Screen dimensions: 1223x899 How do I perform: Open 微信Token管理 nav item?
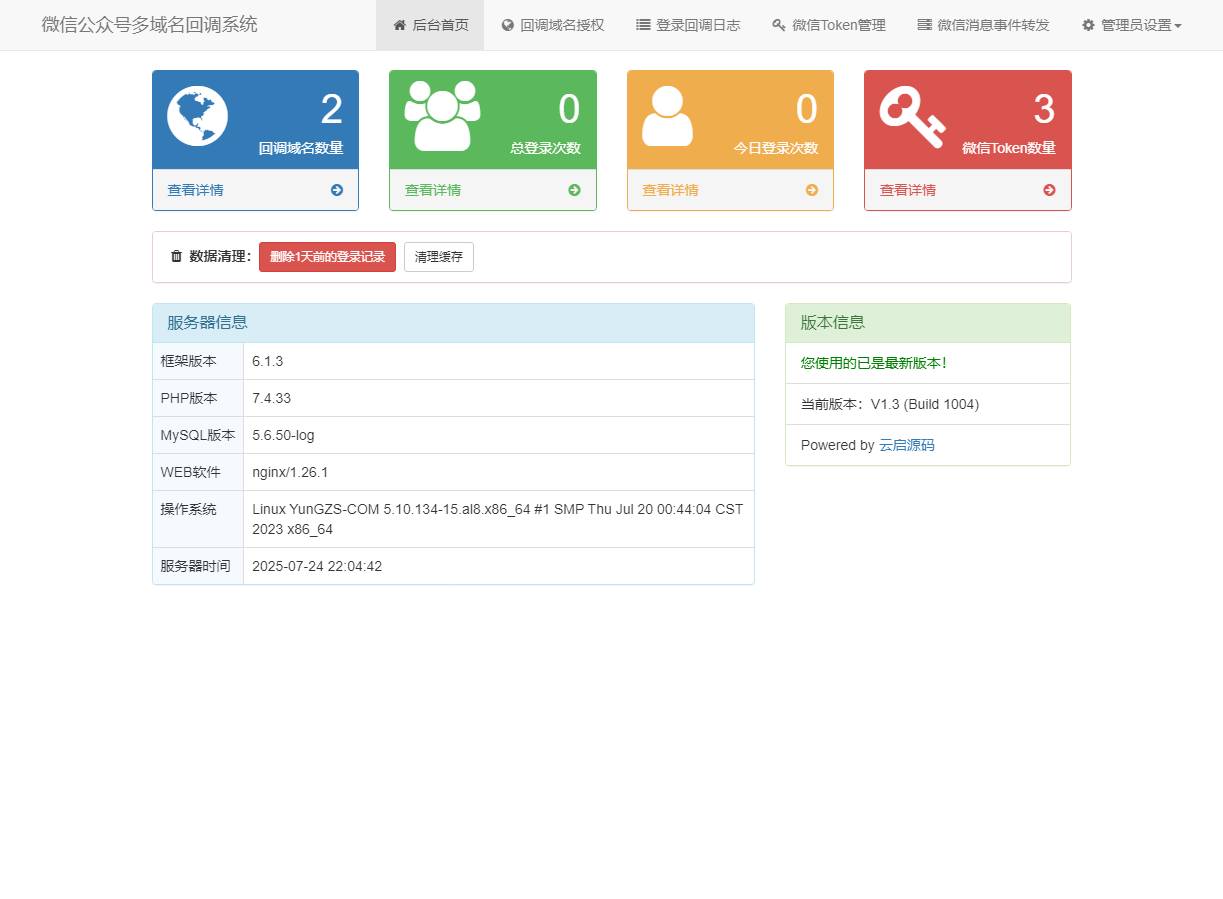[829, 25]
